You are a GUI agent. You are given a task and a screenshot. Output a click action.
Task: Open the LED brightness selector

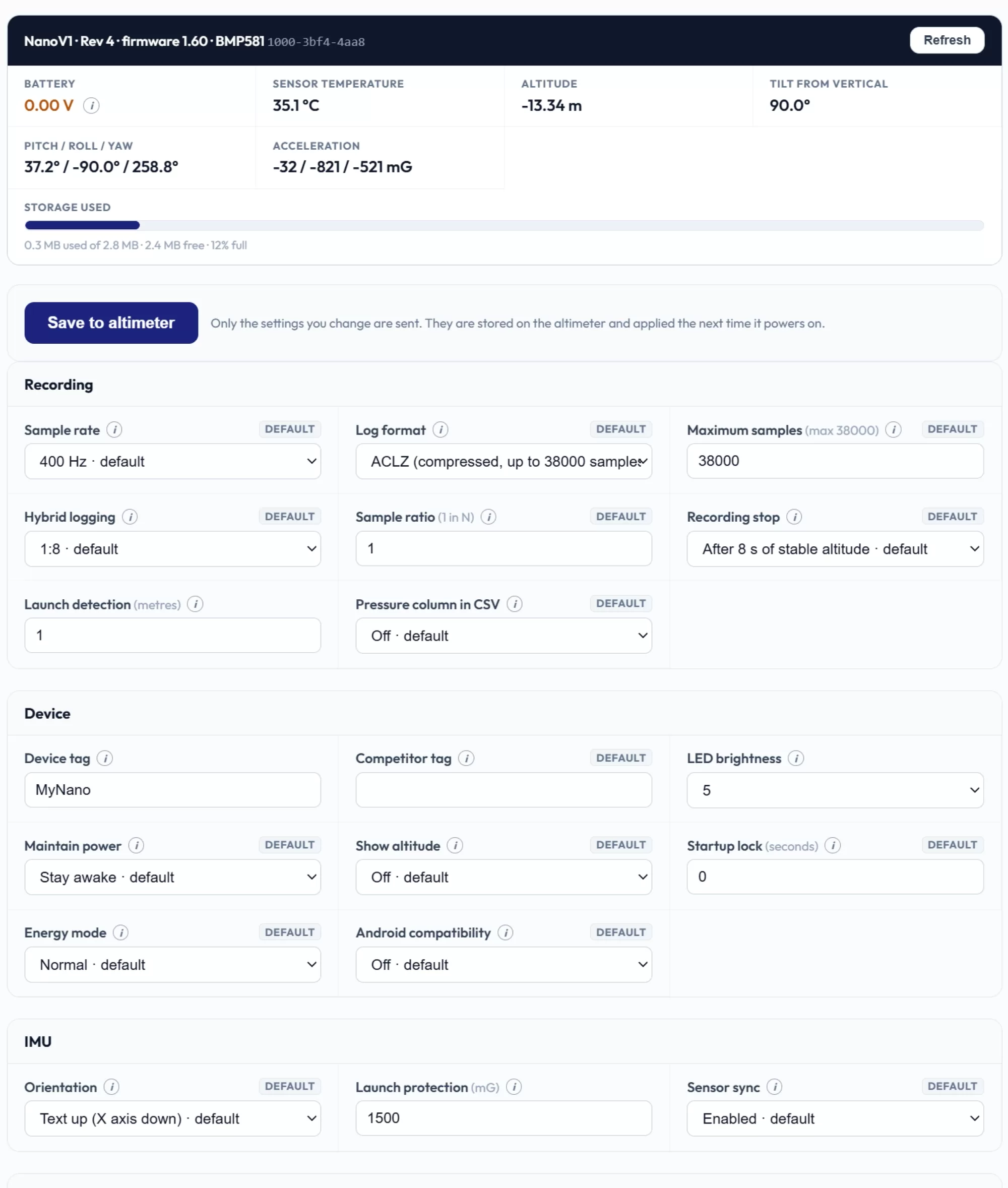pyautogui.click(x=835, y=790)
